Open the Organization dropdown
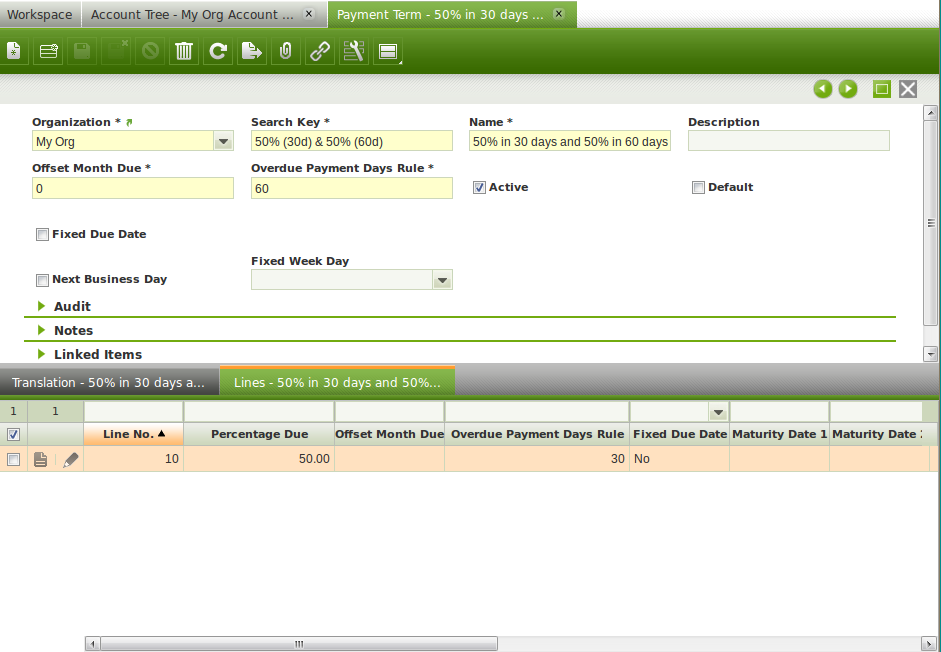941x652 pixels. click(223, 142)
